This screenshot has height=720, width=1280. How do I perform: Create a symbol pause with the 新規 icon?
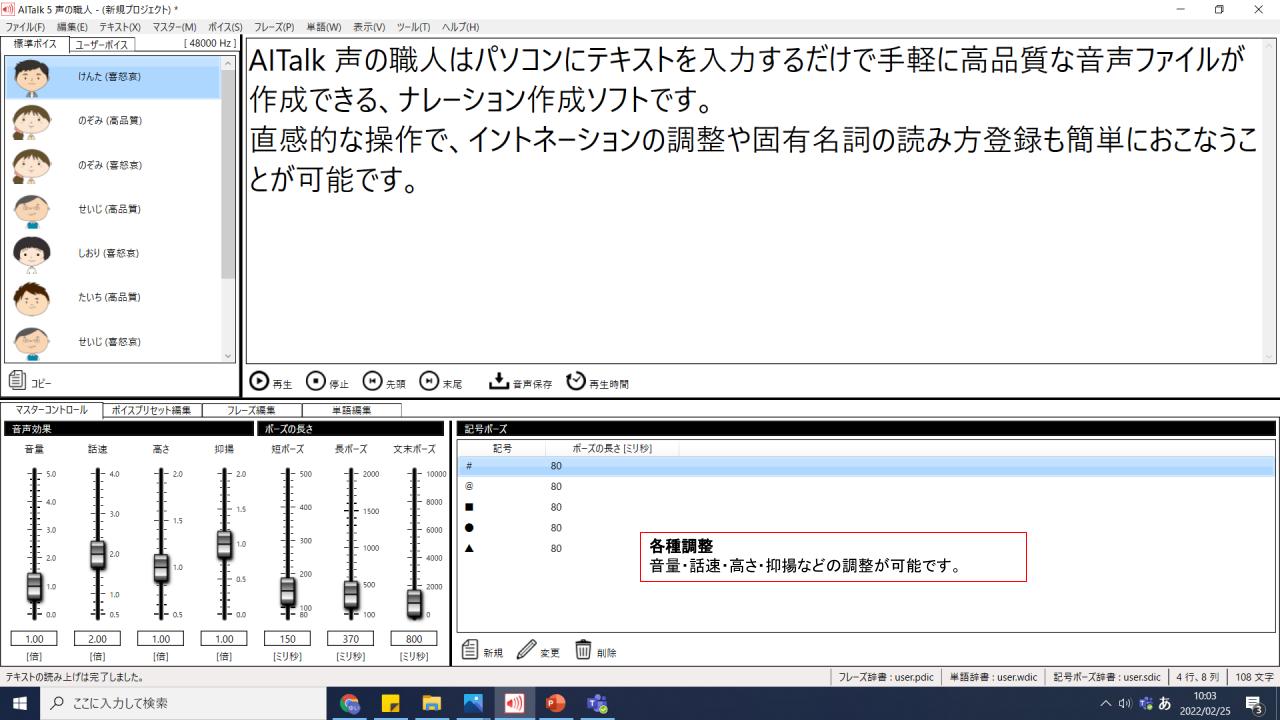pos(469,649)
